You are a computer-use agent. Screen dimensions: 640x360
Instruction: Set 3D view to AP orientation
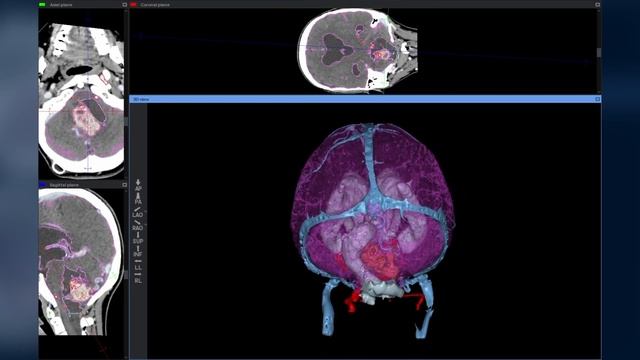point(138,185)
